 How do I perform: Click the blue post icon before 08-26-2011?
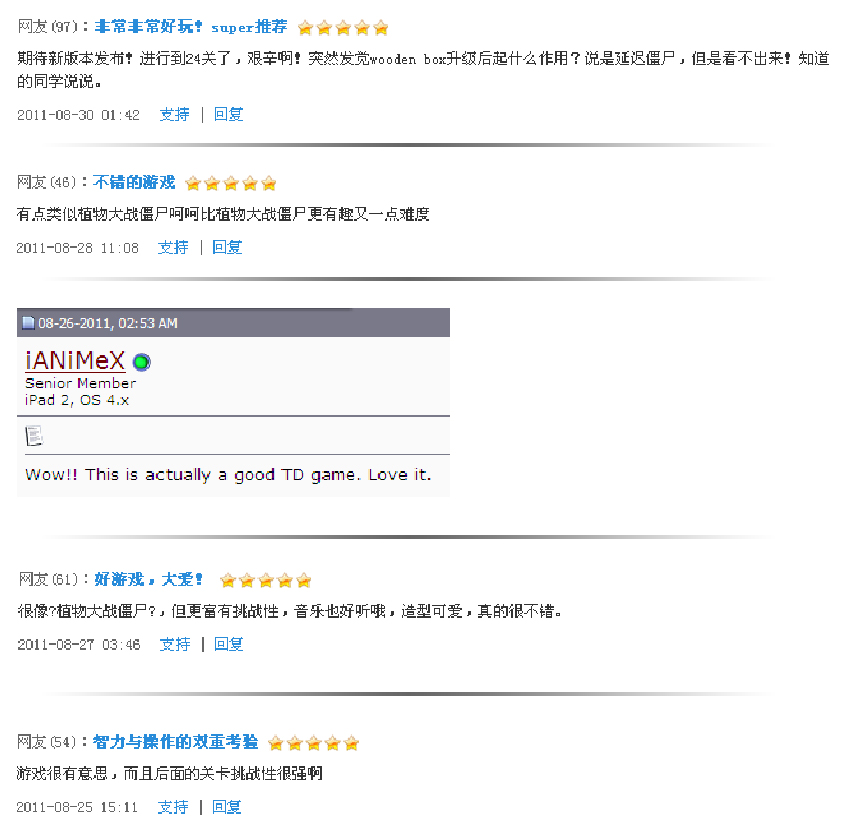point(28,323)
